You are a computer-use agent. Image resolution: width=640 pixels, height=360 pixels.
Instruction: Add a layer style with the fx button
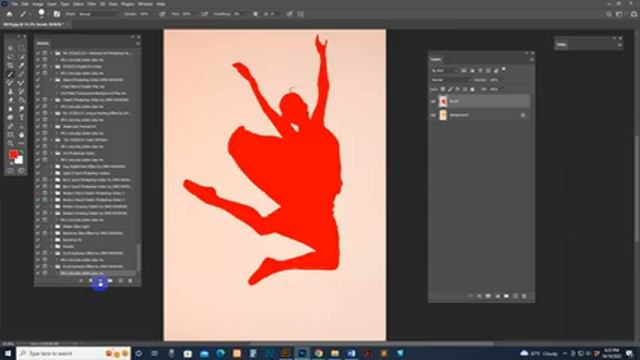click(479, 296)
